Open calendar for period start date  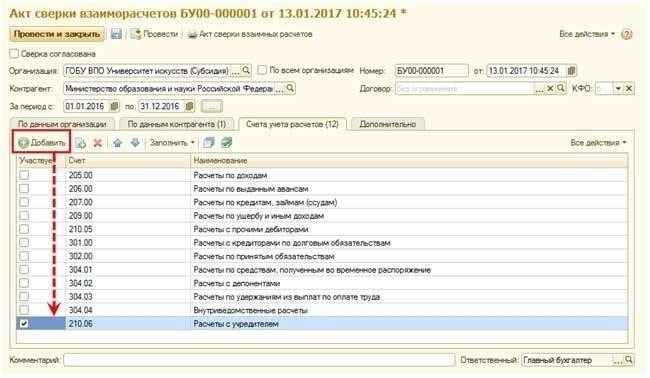(114, 106)
